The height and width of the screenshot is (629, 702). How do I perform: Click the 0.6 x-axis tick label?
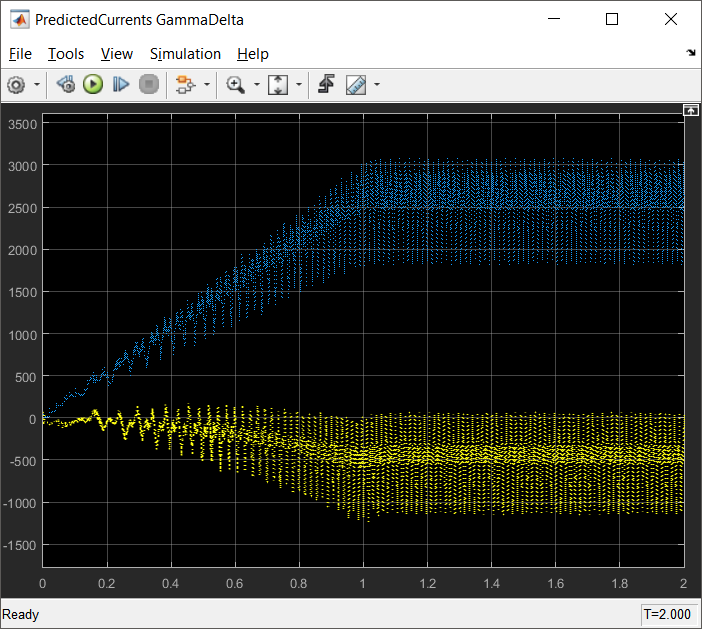click(235, 584)
